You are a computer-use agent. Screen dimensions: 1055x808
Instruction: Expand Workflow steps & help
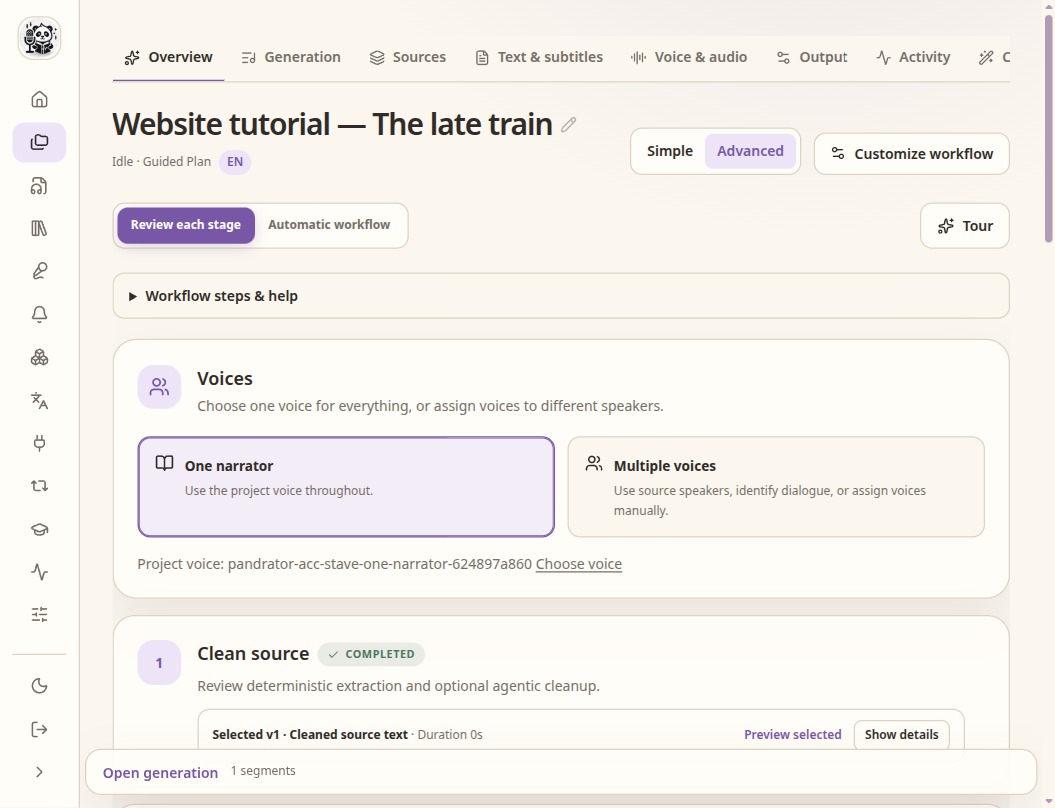tap(561, 296)
